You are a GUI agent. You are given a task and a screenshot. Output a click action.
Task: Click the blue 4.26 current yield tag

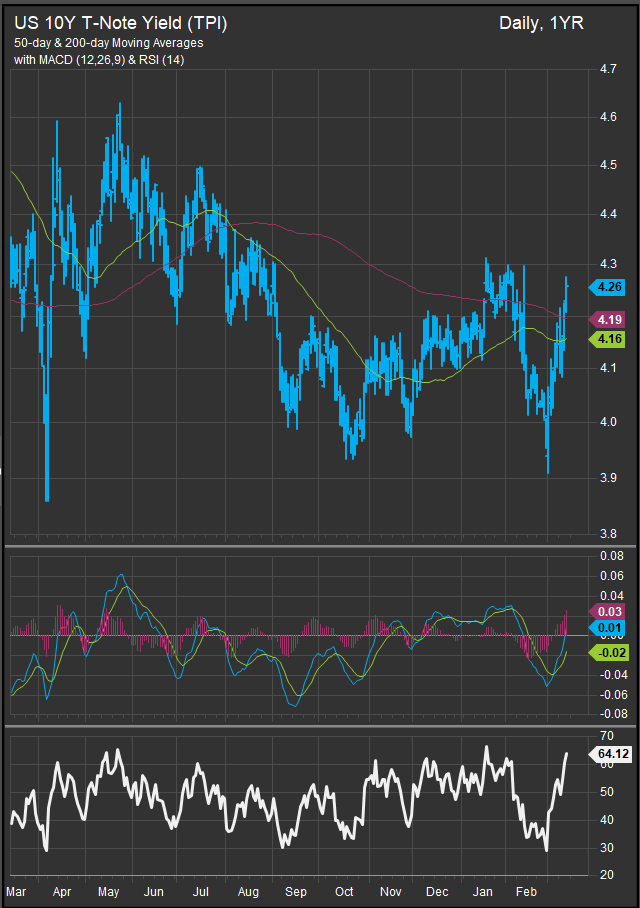tap(609, 287)
